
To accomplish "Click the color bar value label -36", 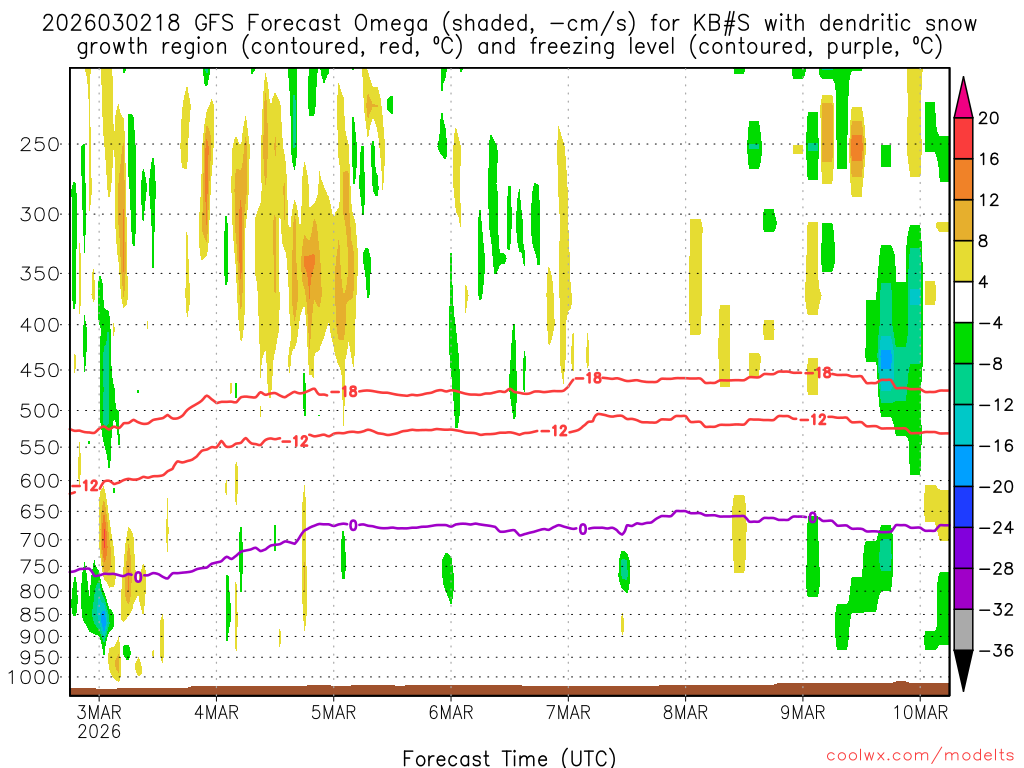I will (996, 650).
